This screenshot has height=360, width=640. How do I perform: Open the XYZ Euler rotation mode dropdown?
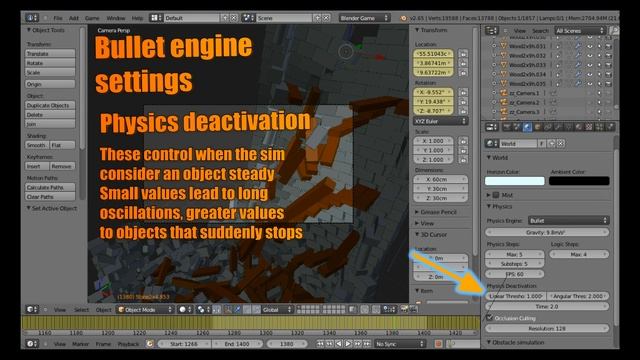click(x=441, y=121)
